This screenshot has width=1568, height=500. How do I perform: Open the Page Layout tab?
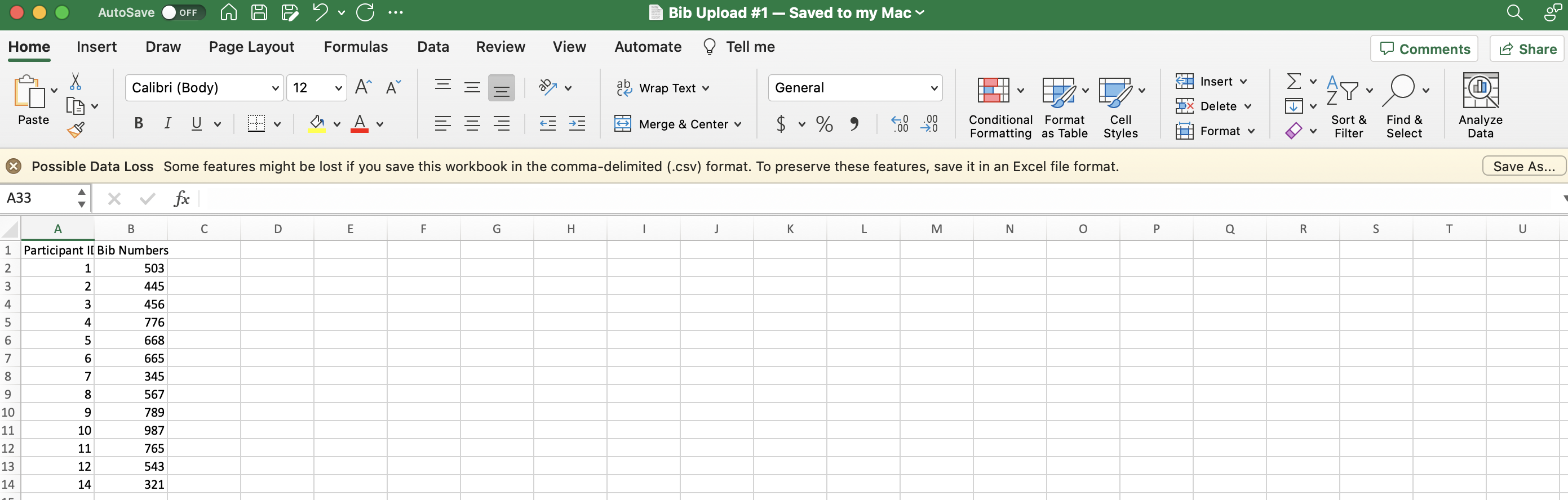coord(251,47)
